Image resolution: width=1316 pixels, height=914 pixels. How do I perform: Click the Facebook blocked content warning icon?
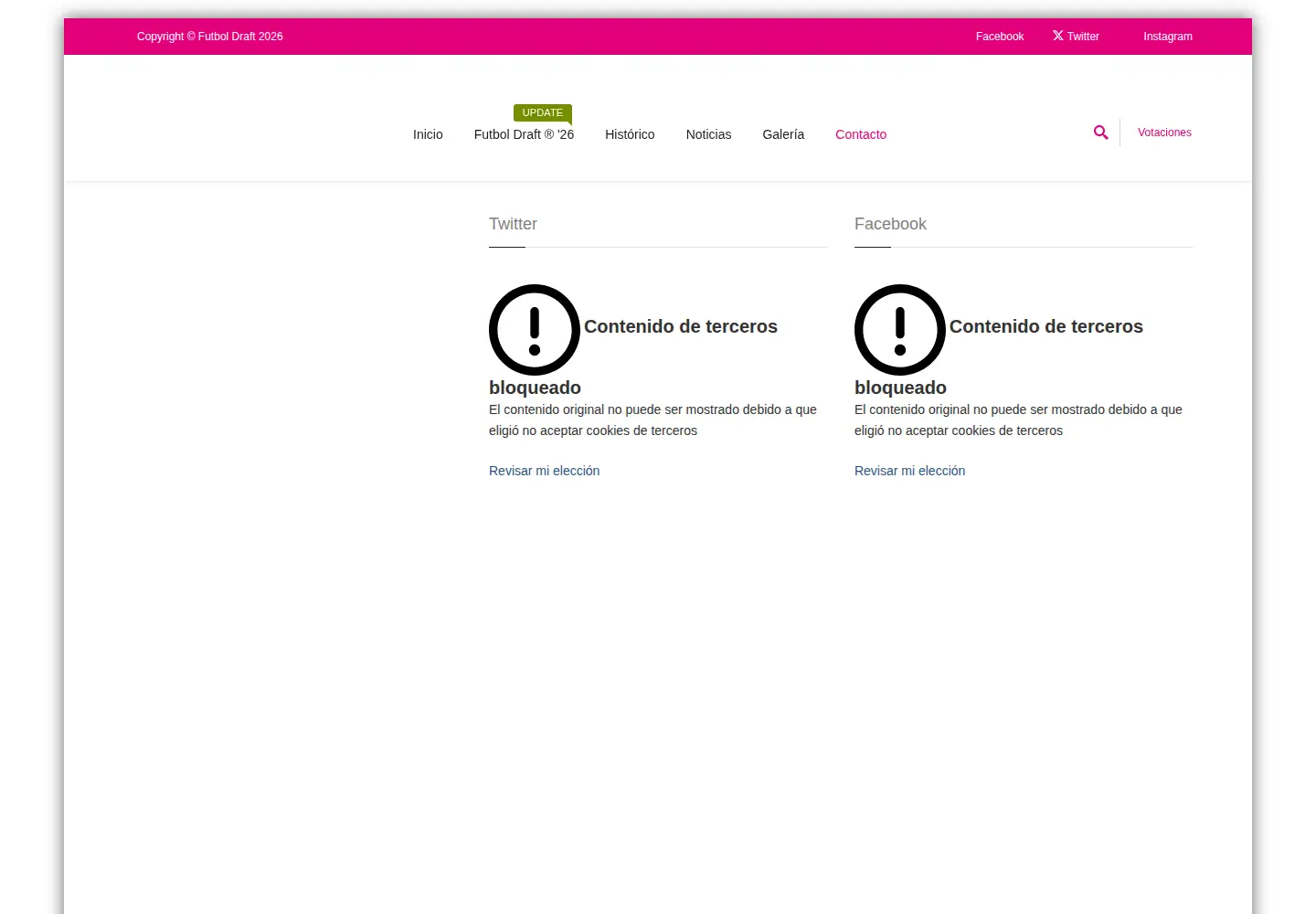point(900,330)
